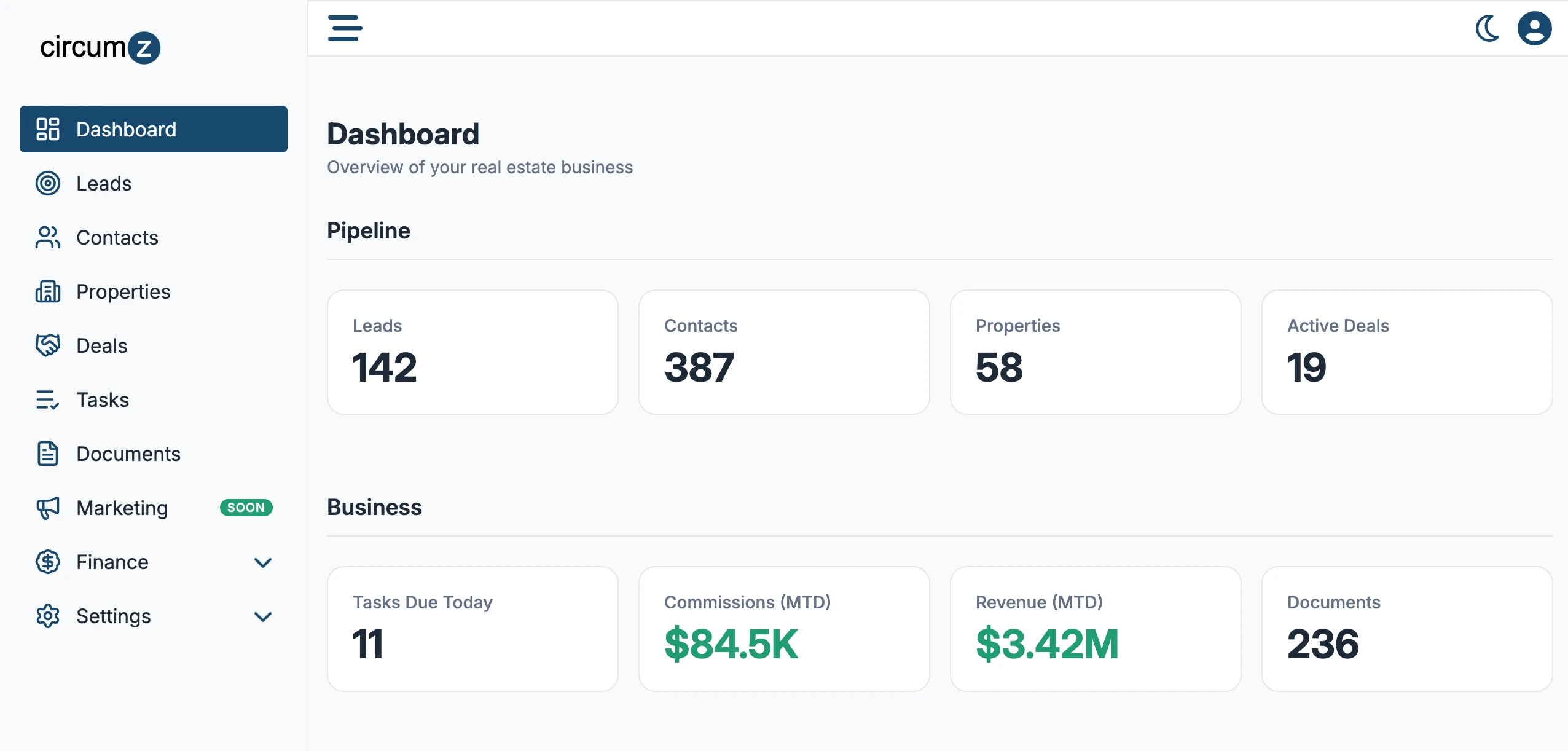Click the Marketing menu label
This screenshot has height=751, width=1568.
coord(122,508)
